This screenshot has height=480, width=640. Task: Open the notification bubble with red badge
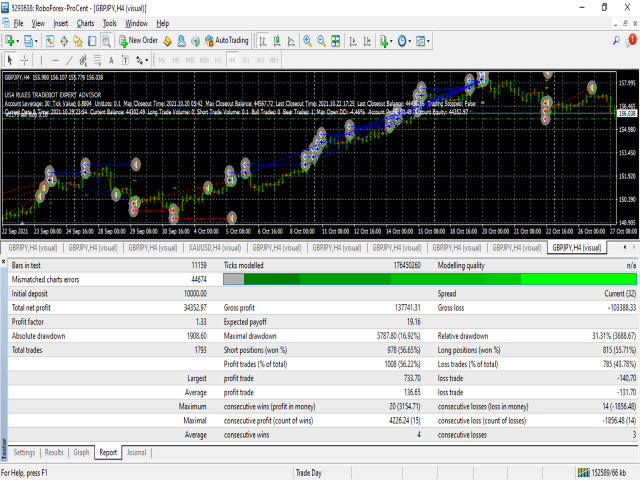tap(631, 40)
